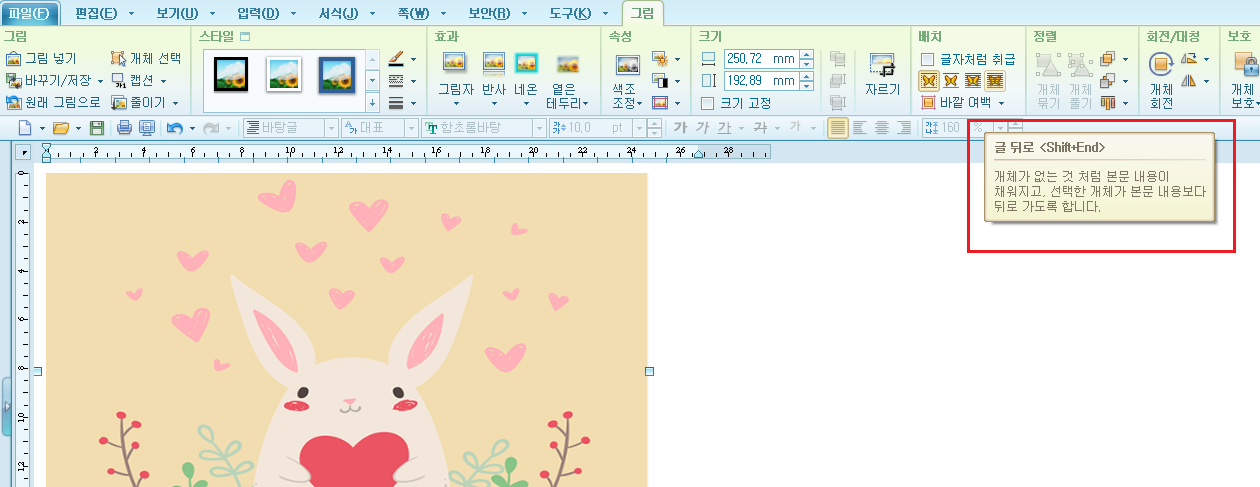Open picture line color picker icon
The width and height of the screenshot is (1260, 487).
[394, 59]
